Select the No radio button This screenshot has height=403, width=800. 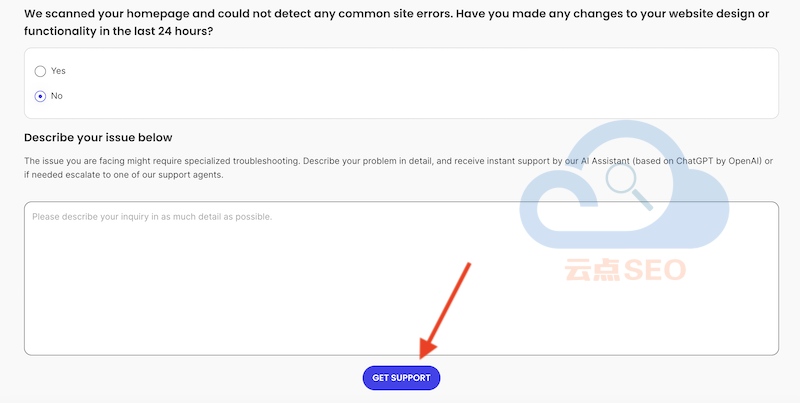40,96
